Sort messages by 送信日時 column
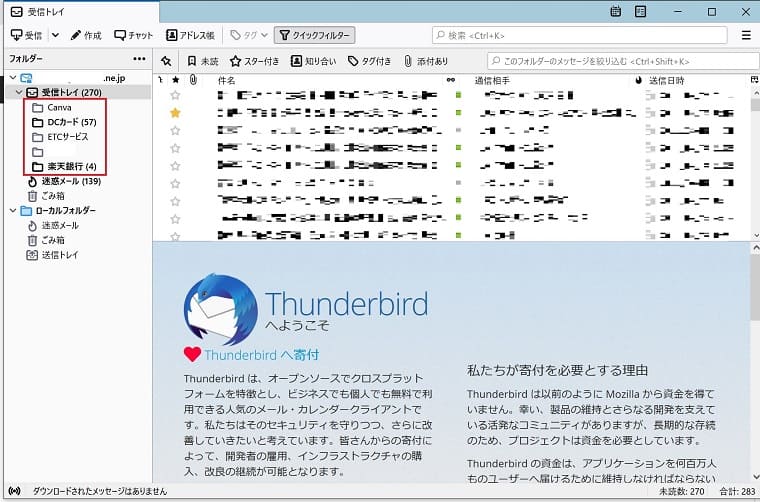Viewport: 760px width, 502px height. tap(667, 80)
